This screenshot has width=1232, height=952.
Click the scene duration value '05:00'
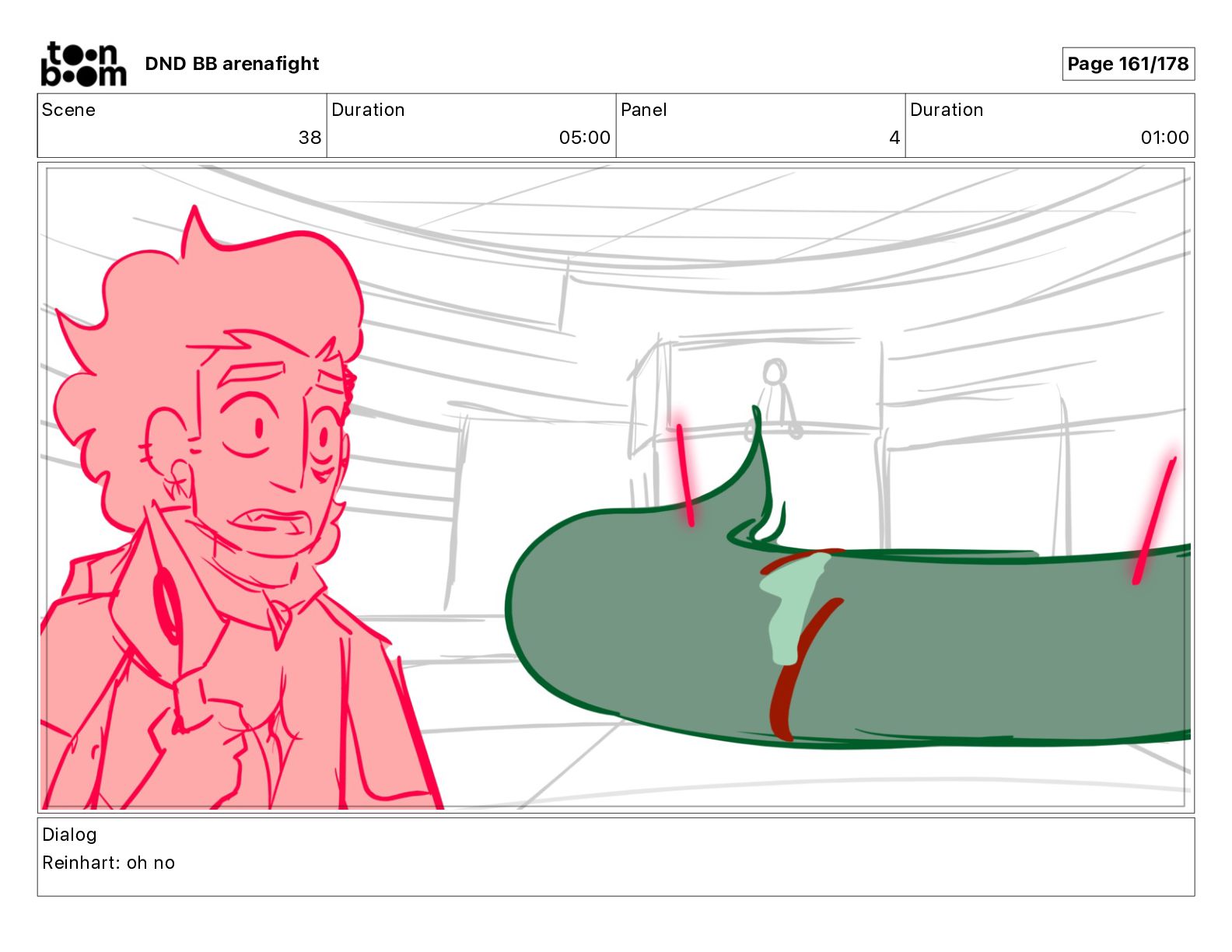(585, 138)
